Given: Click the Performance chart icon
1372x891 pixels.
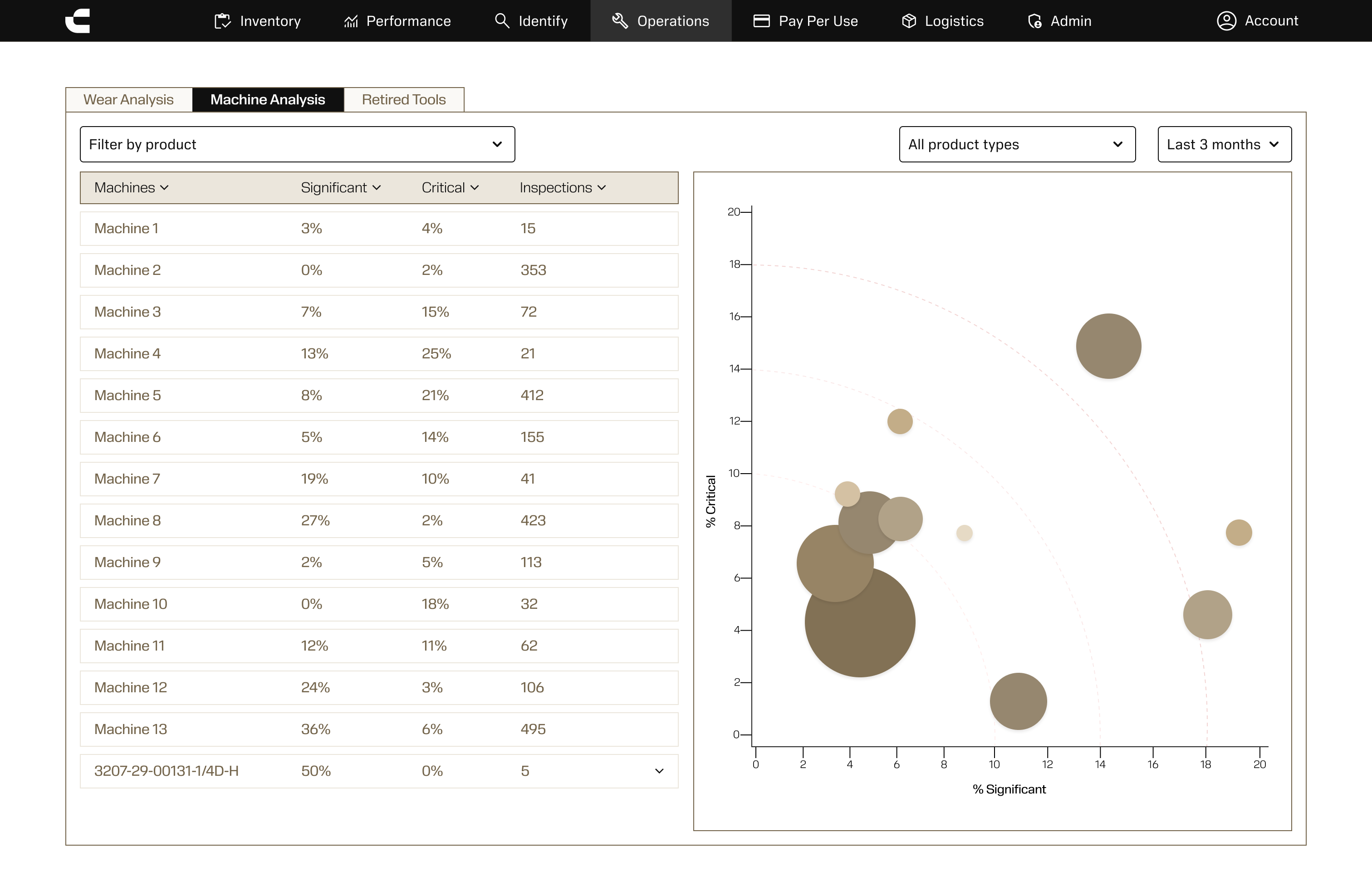Looking at the screenshot, I should click(351, 21).
